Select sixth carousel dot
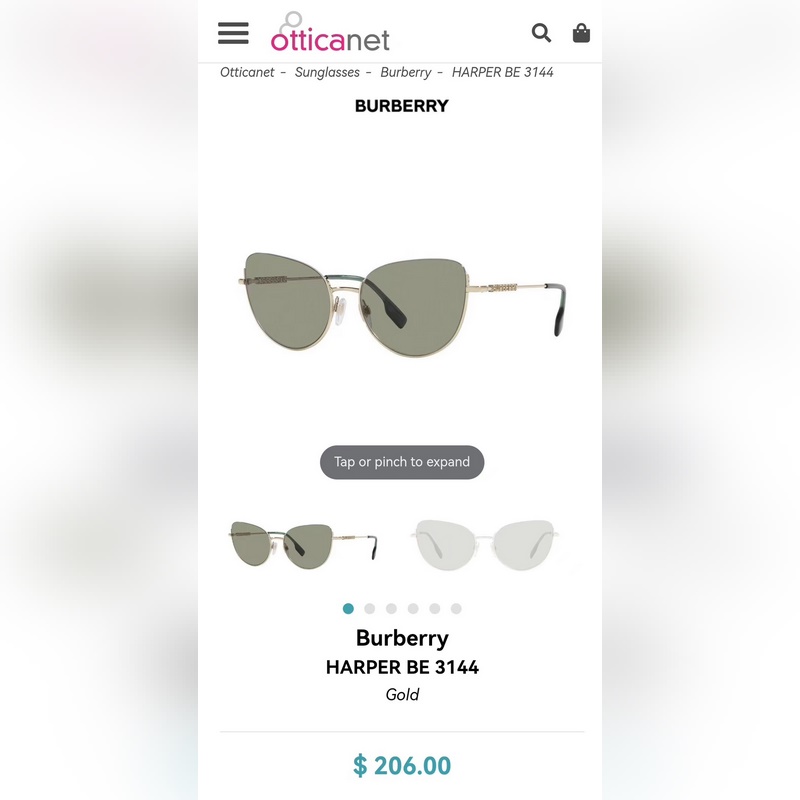 pos(456,609)
